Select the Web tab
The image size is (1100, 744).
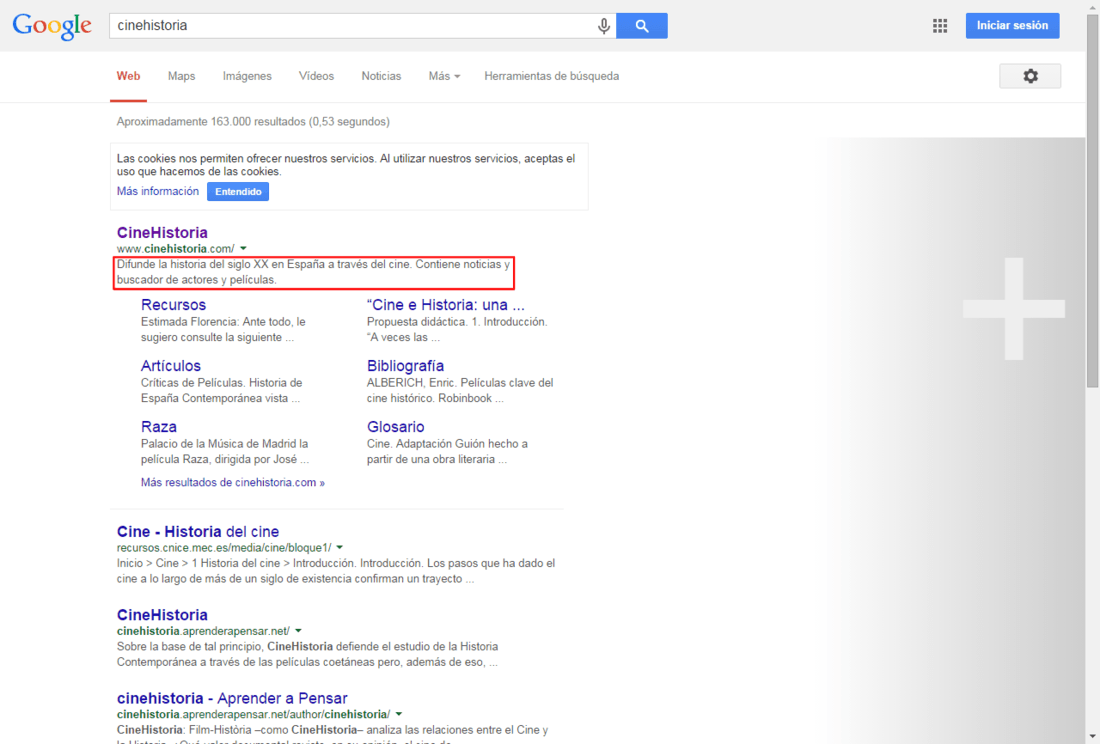click(128, 76)
